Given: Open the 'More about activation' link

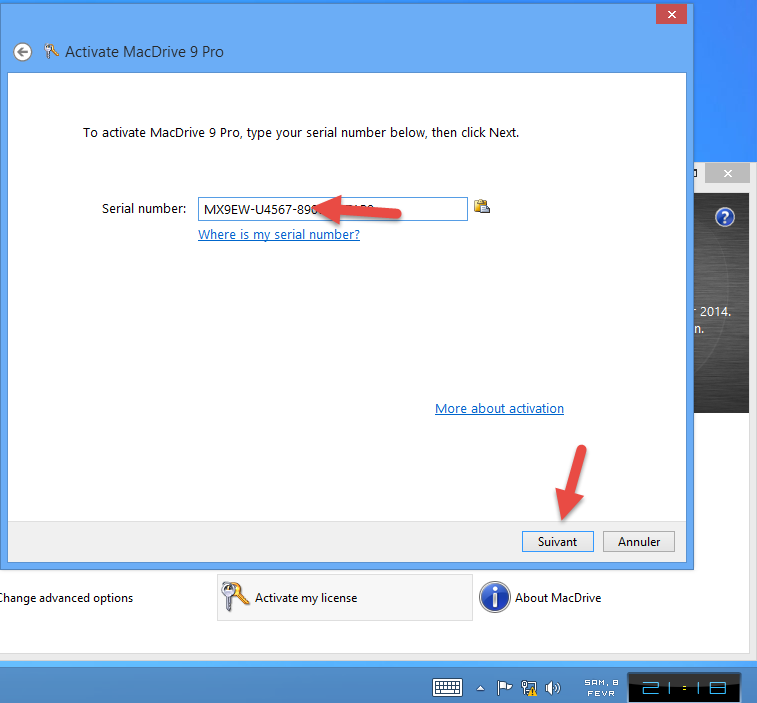Looking at the screenshot, I should [x=499, y=408].
